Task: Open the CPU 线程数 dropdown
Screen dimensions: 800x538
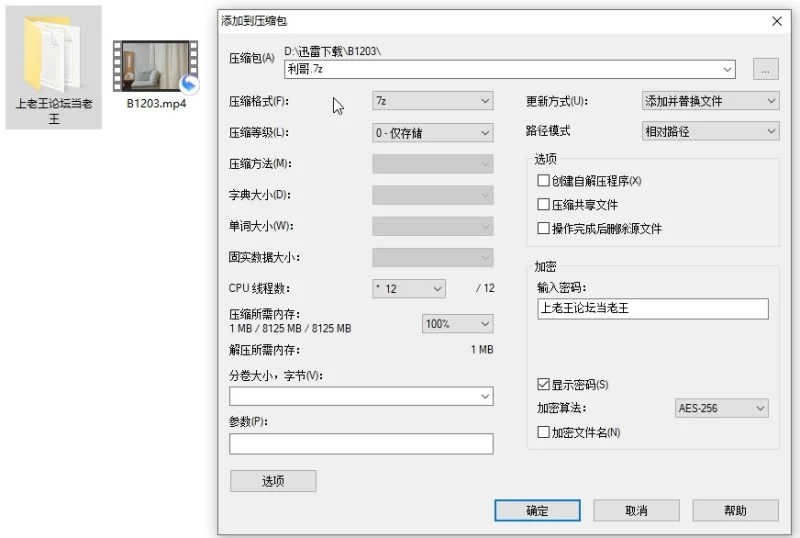Action: (408, 289)
